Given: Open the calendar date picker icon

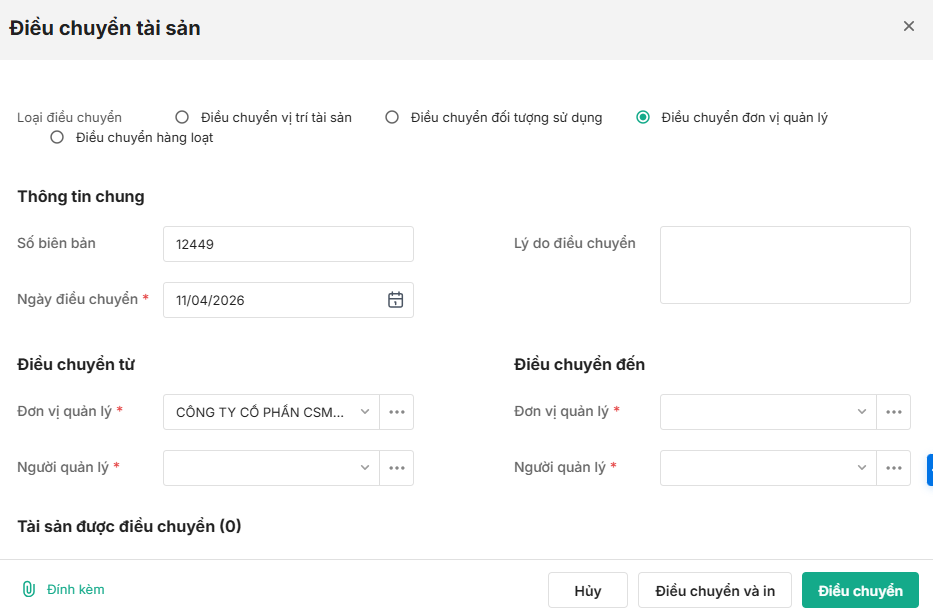Looking at the screenshot, I should [395, 300].
